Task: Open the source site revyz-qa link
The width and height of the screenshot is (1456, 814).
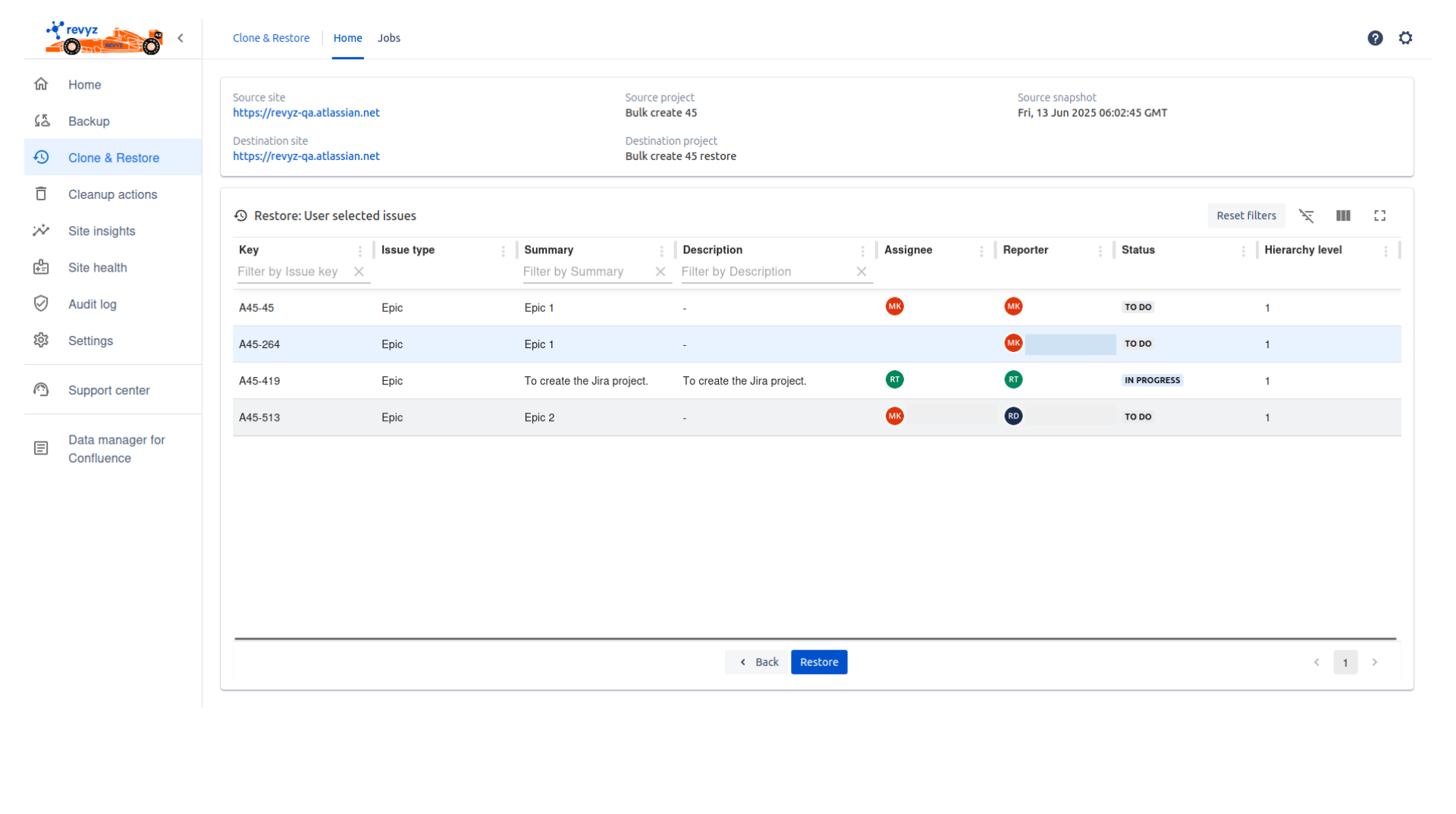Action: point(306,113)
